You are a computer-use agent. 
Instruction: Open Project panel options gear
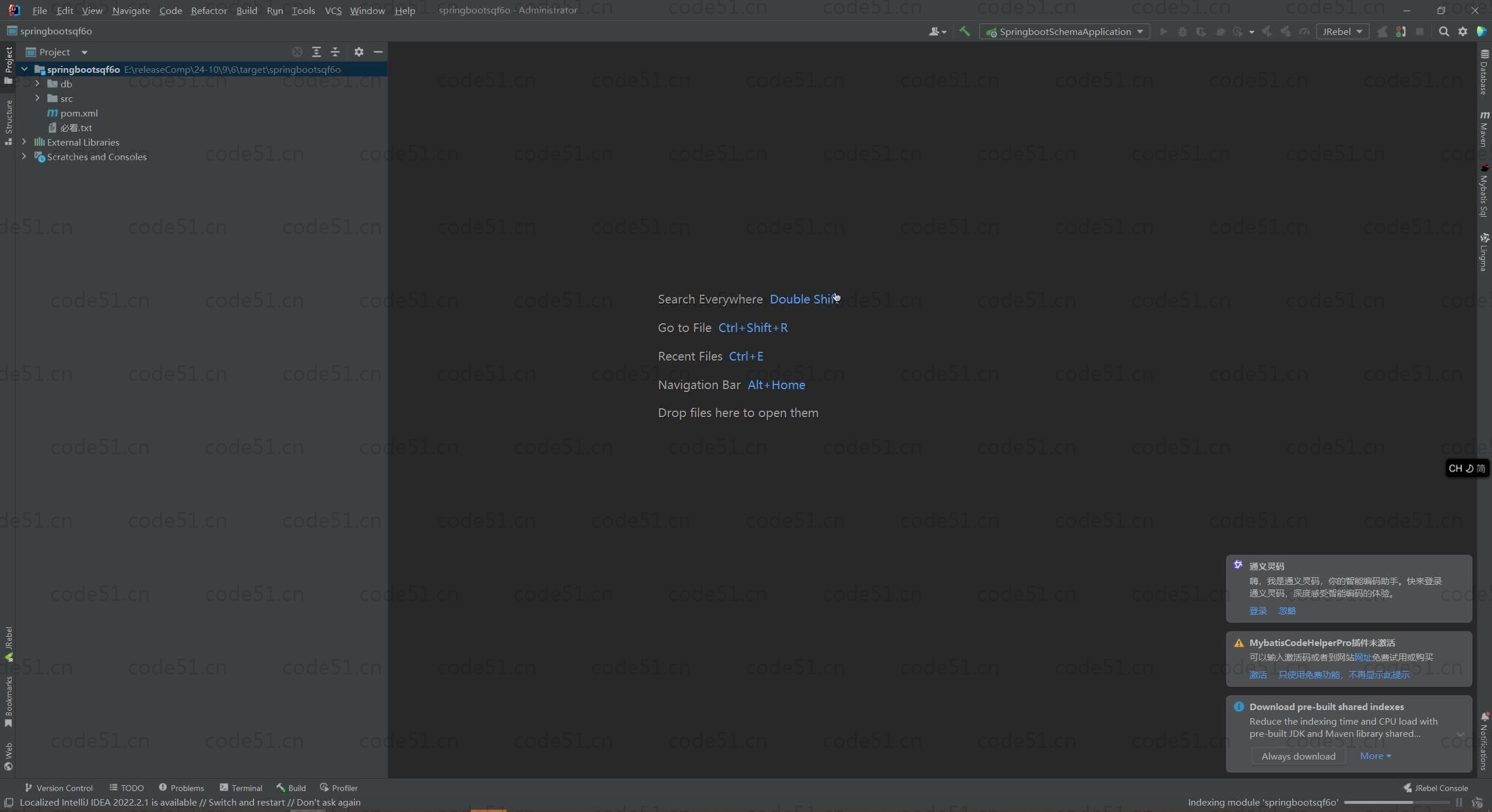(359, 52)
